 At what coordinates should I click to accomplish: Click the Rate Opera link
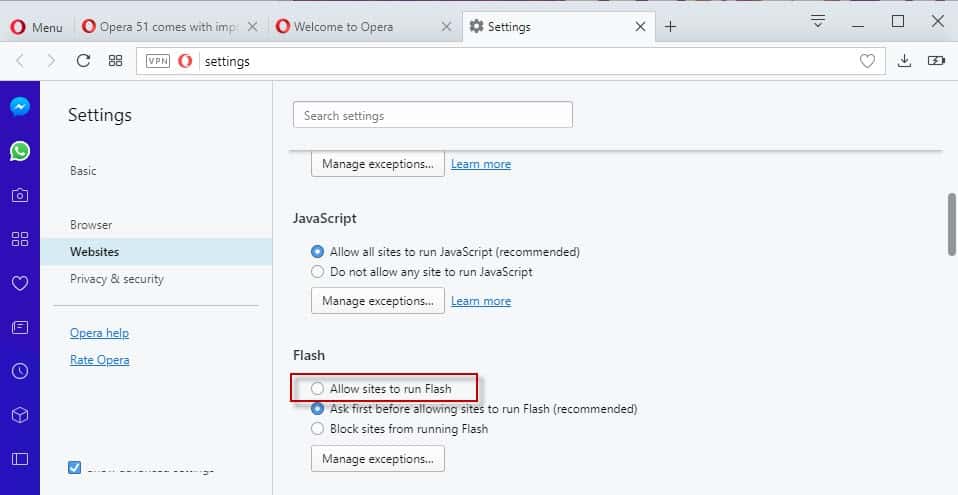(100, 360)
